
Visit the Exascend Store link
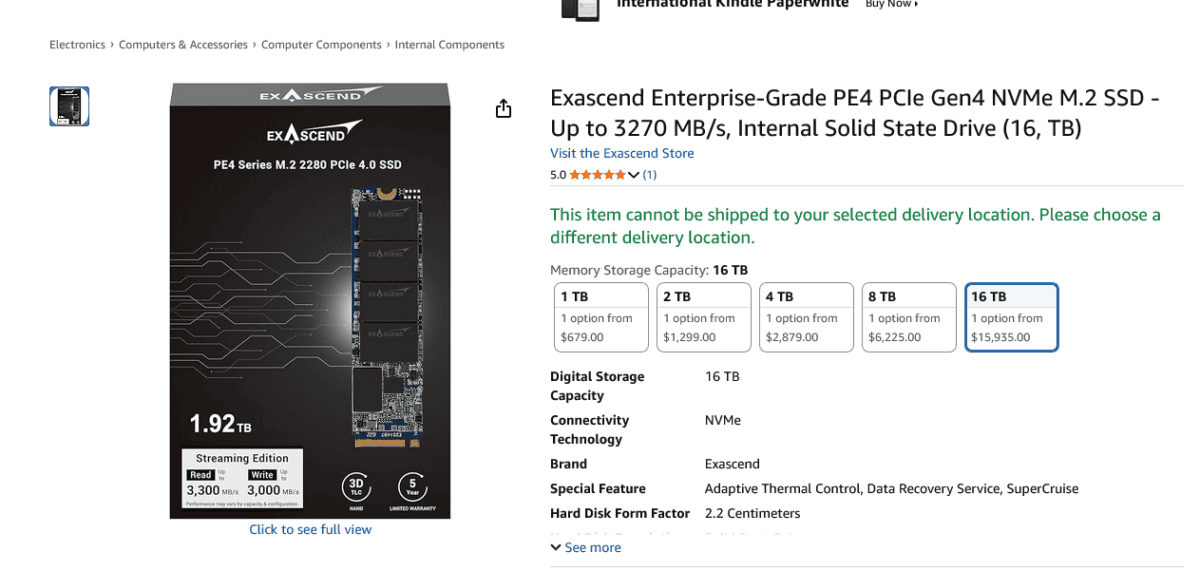click(621, 153)
